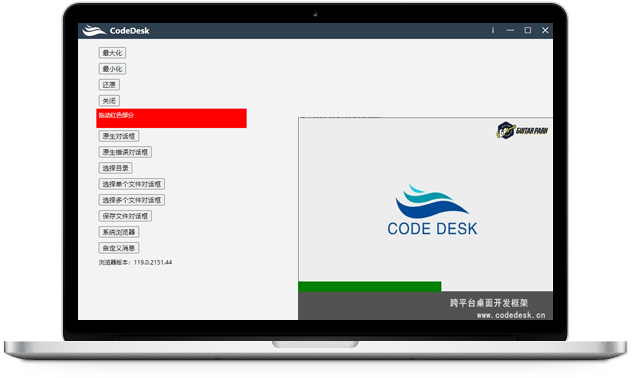The image size is (632, 378).
Task: Click the 关闭 button
Action: click(109, 101)
